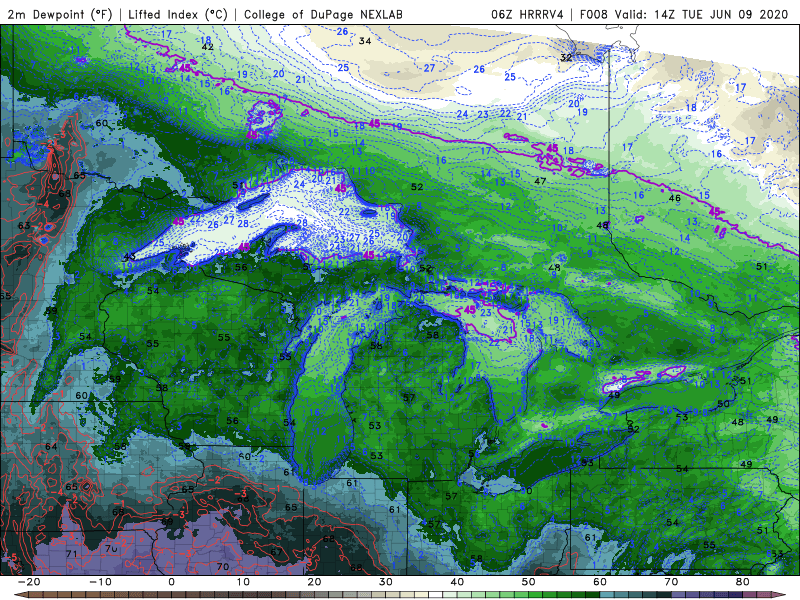800x600 pixels.
Task: Click the 30 label on the color scale
Action: pos(386,582)
